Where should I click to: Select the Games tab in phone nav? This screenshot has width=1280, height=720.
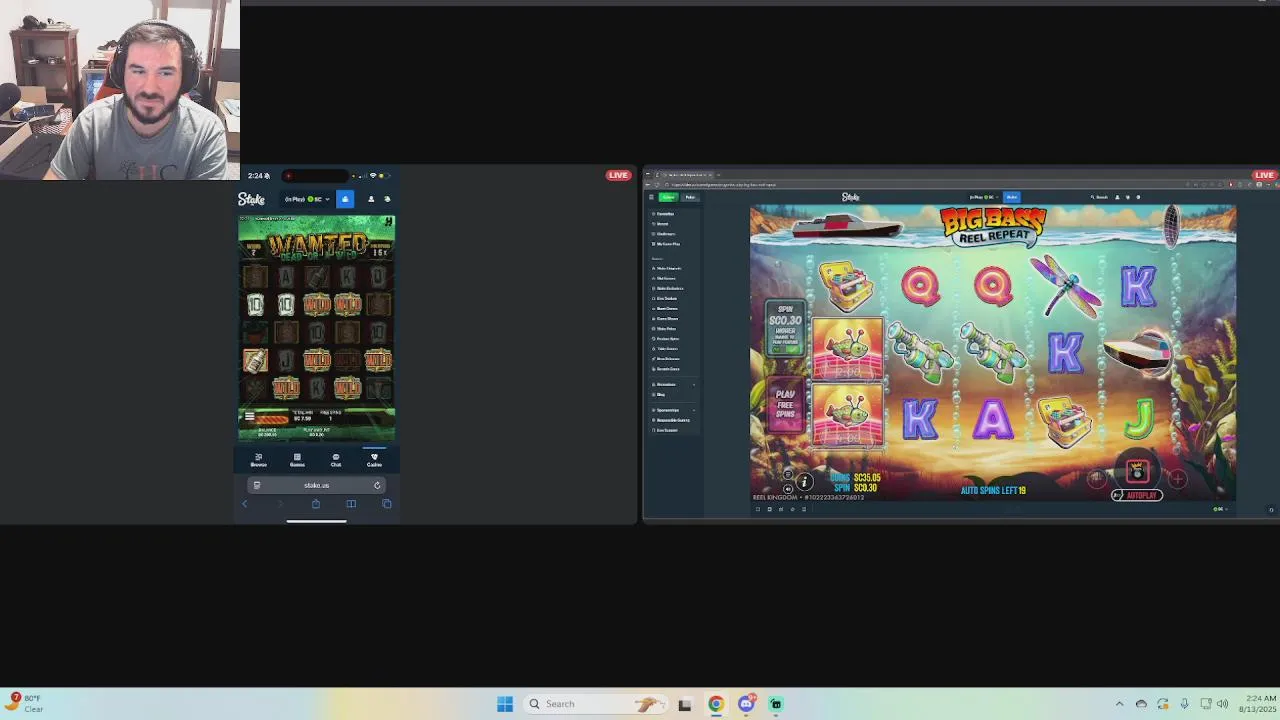297,460
